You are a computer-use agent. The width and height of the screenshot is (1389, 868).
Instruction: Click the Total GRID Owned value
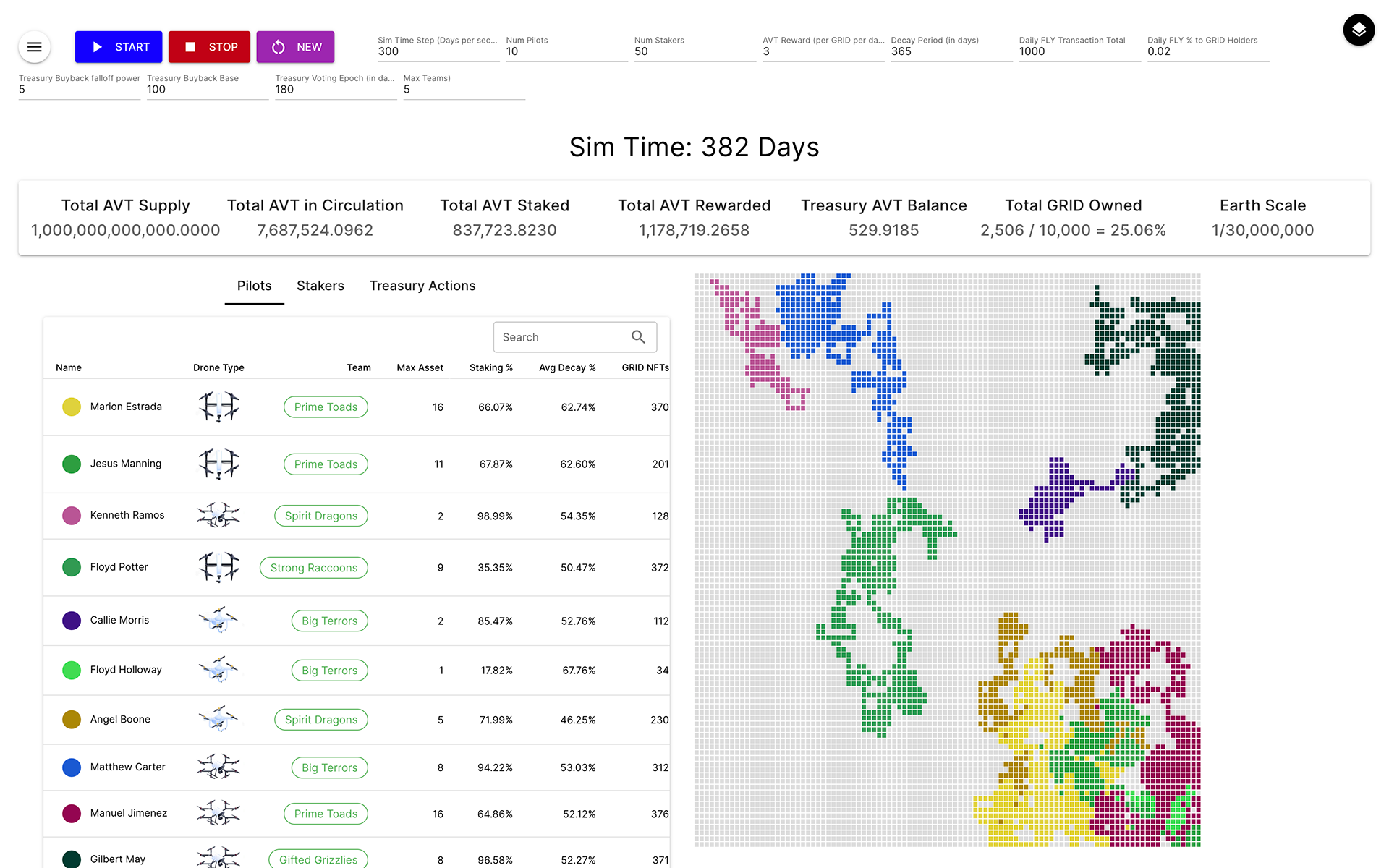click(1074, 230)
